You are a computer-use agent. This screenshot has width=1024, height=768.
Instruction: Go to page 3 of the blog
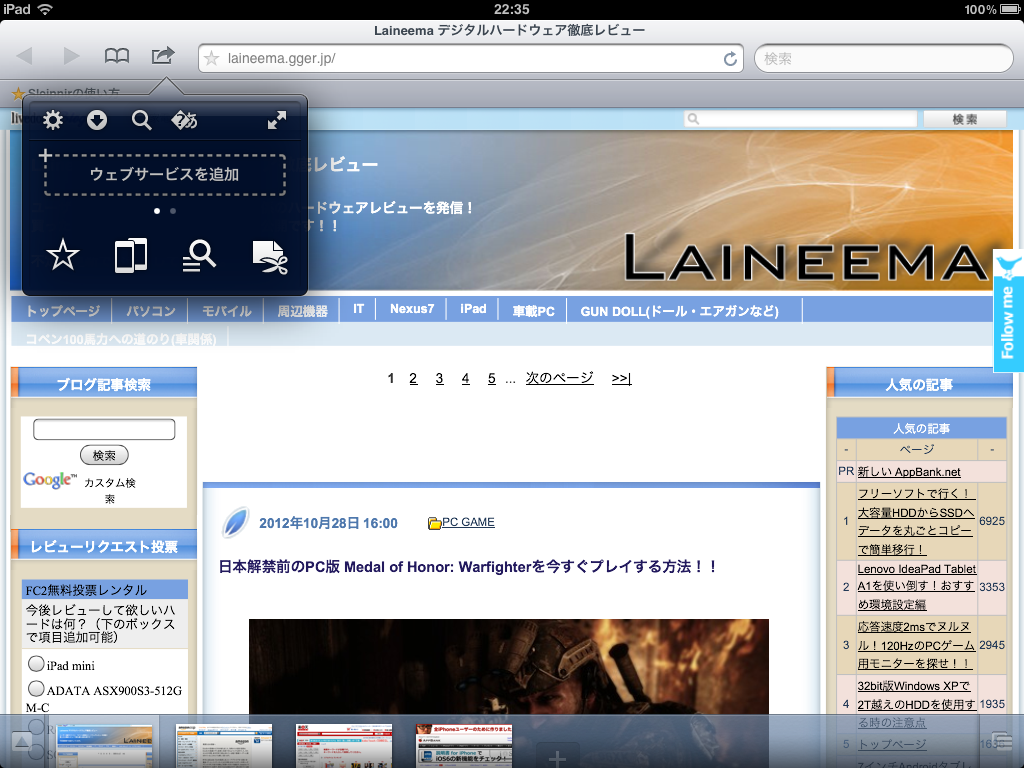point(440,379)
